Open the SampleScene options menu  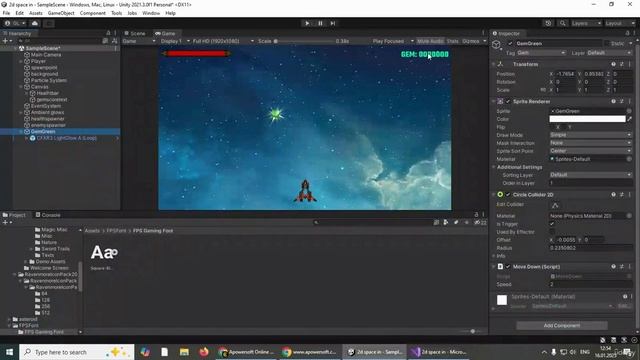click(116, 48)
